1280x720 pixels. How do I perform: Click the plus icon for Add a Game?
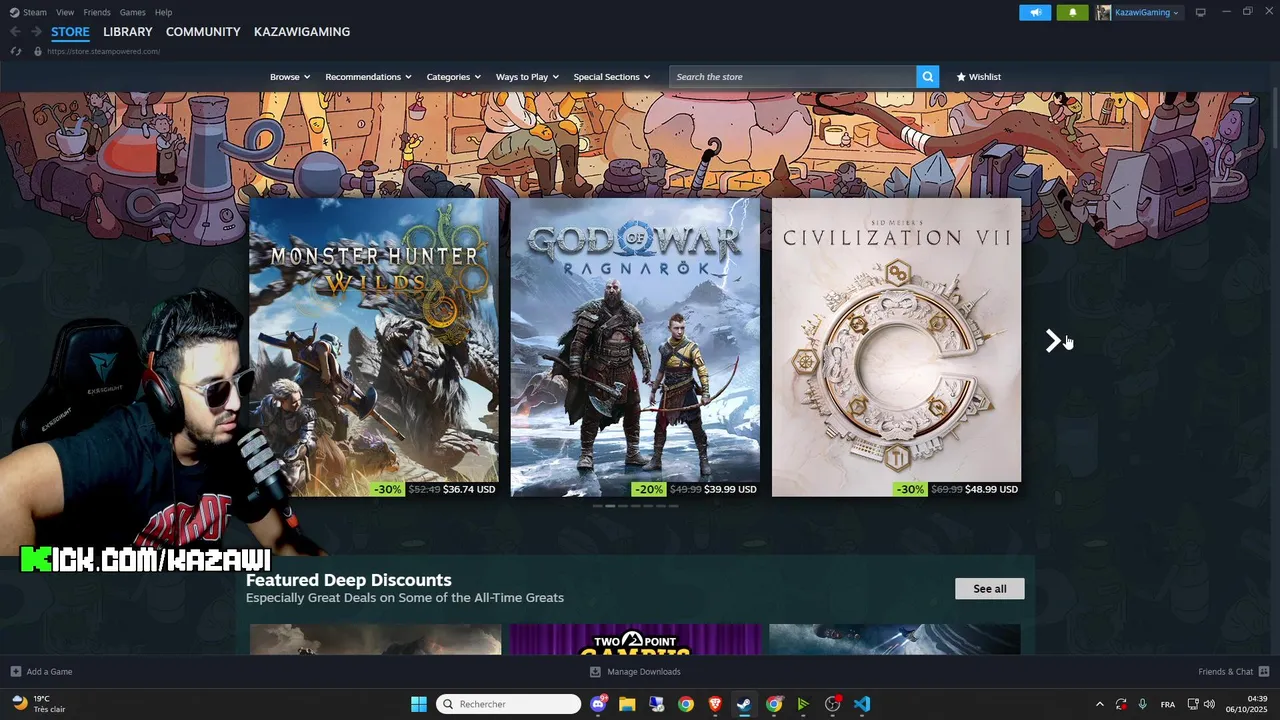[15, 672]
